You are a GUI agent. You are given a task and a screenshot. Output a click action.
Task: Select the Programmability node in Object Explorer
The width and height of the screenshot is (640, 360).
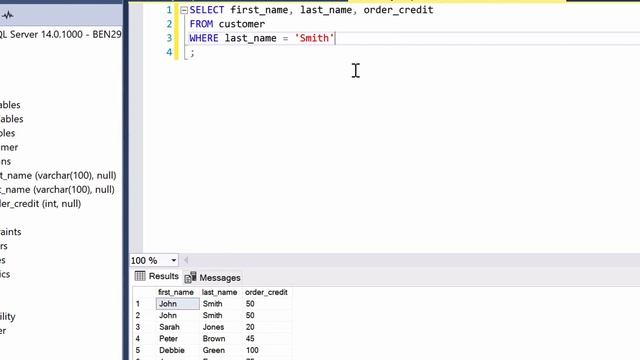pos(8,317)
